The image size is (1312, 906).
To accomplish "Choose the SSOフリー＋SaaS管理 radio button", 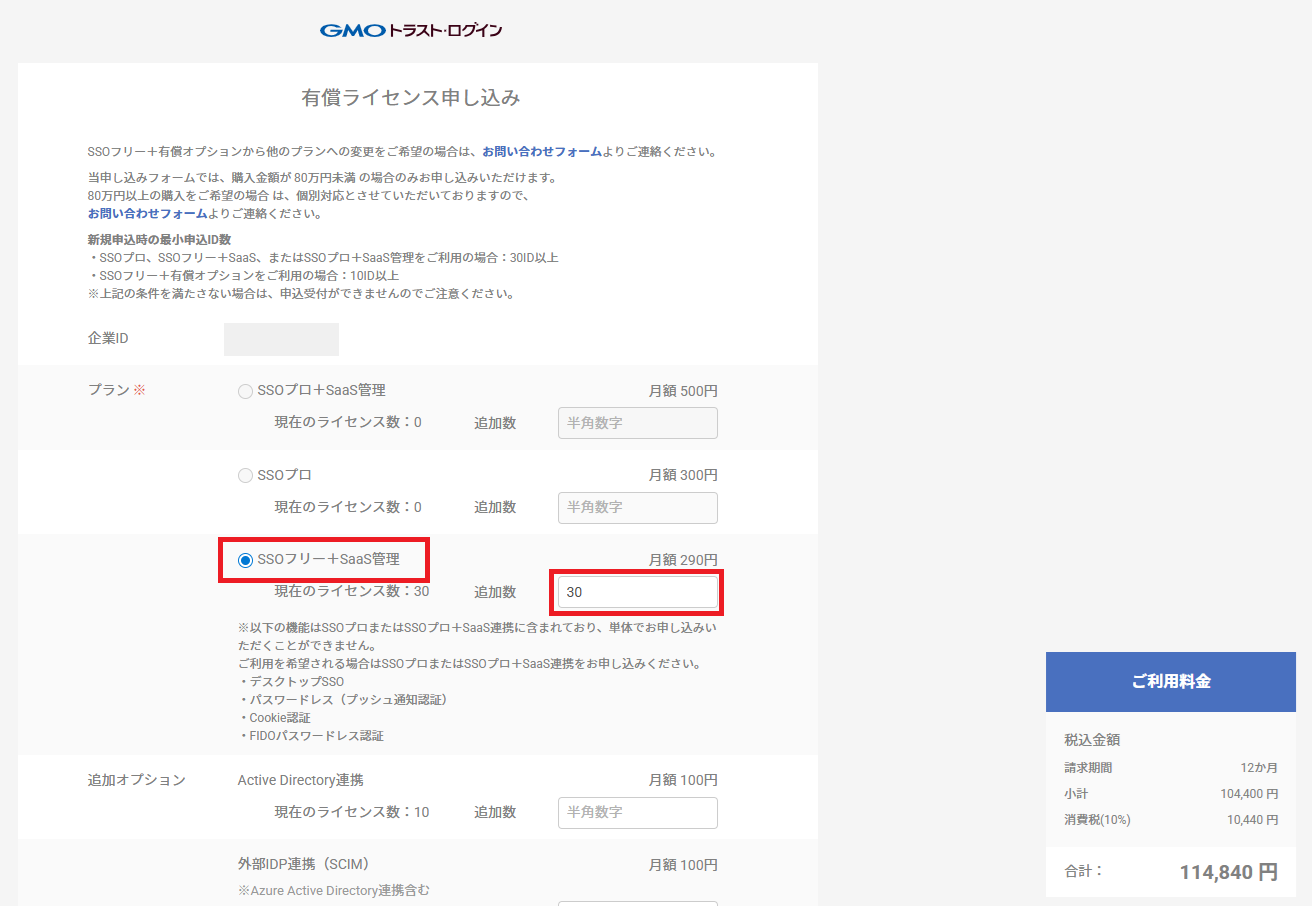I will pyautogui.click(x=245, y=560).
